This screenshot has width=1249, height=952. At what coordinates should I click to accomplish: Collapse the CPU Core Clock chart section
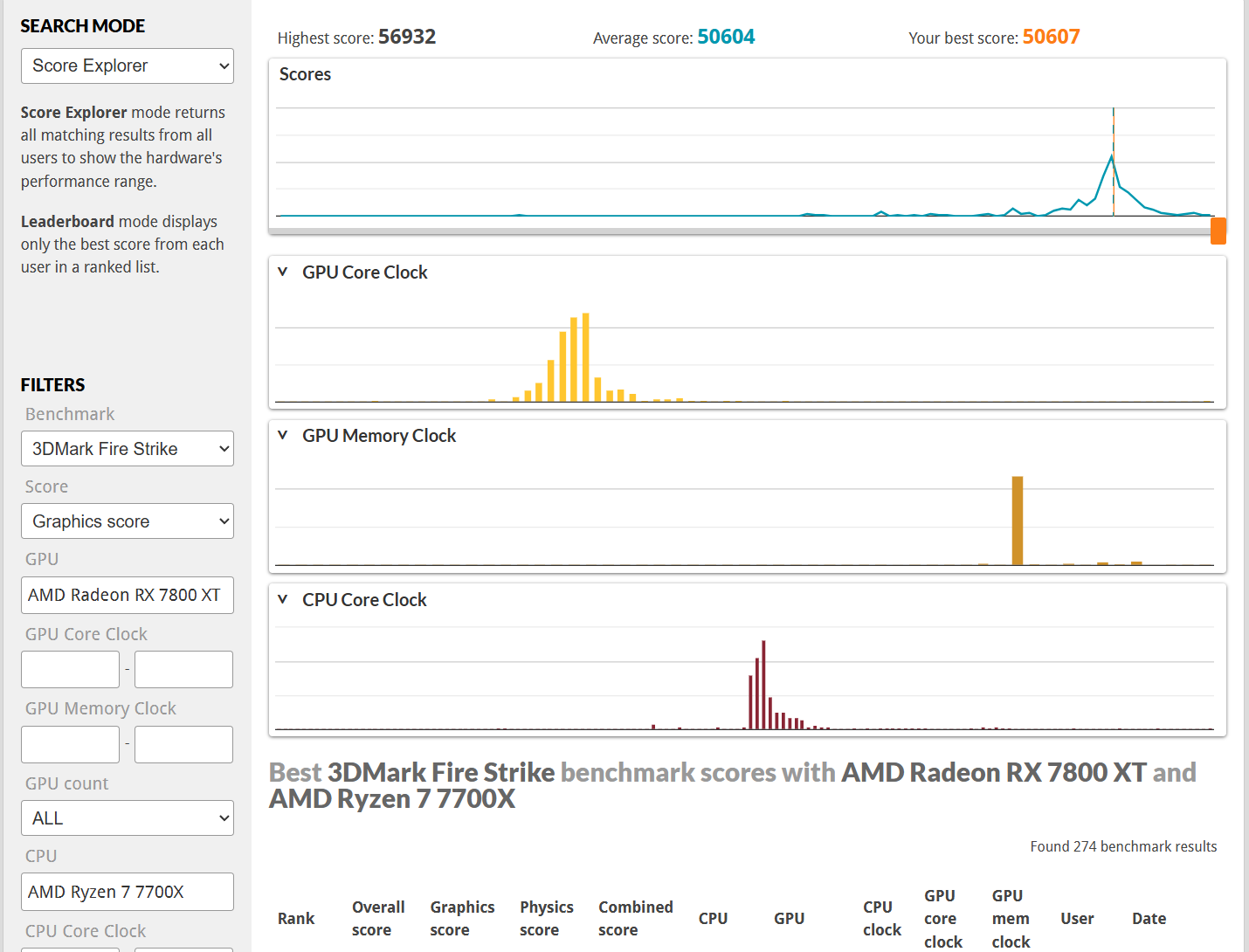282,599
